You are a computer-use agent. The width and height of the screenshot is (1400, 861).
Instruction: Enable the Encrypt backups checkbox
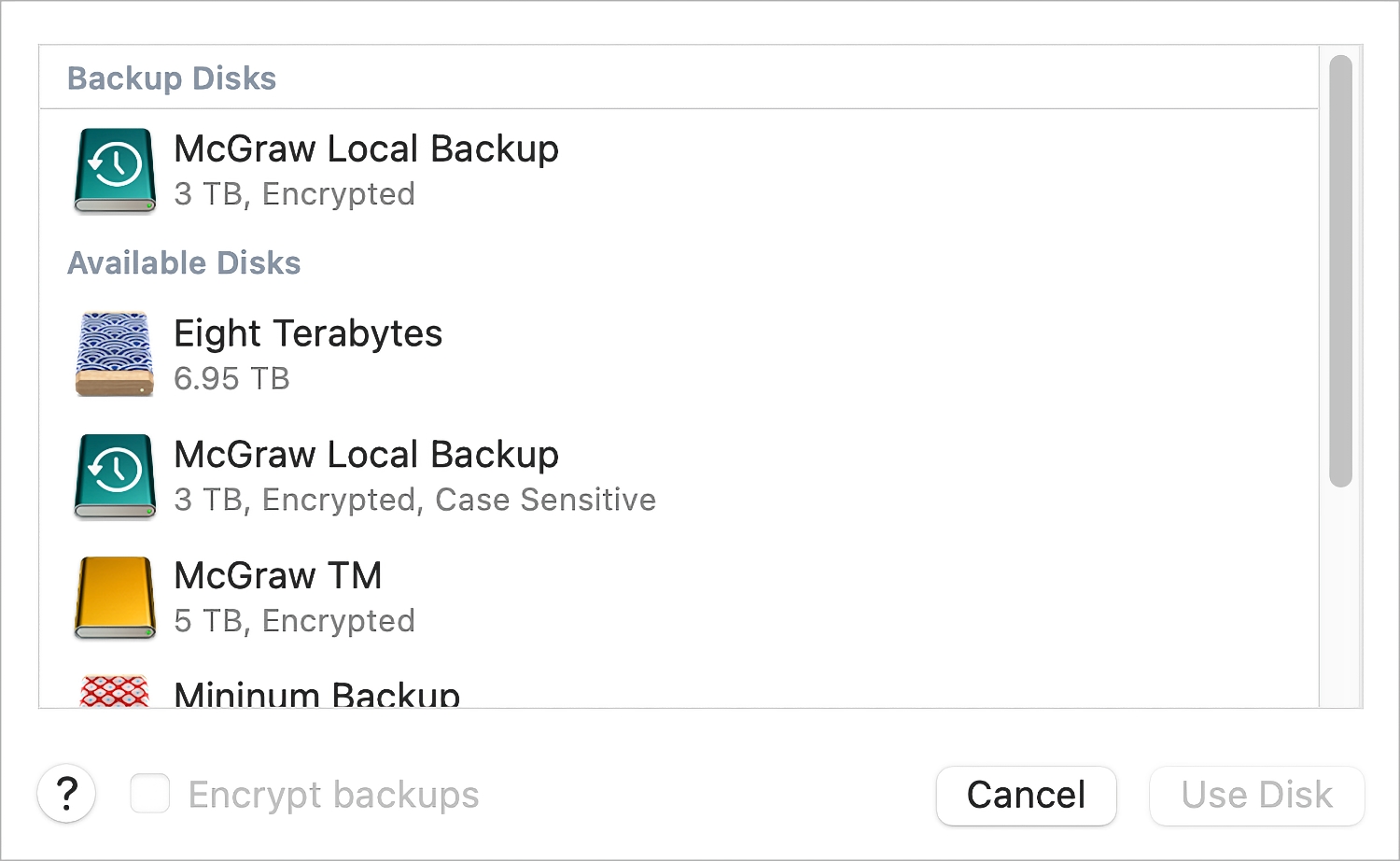(x=150, y=794)
